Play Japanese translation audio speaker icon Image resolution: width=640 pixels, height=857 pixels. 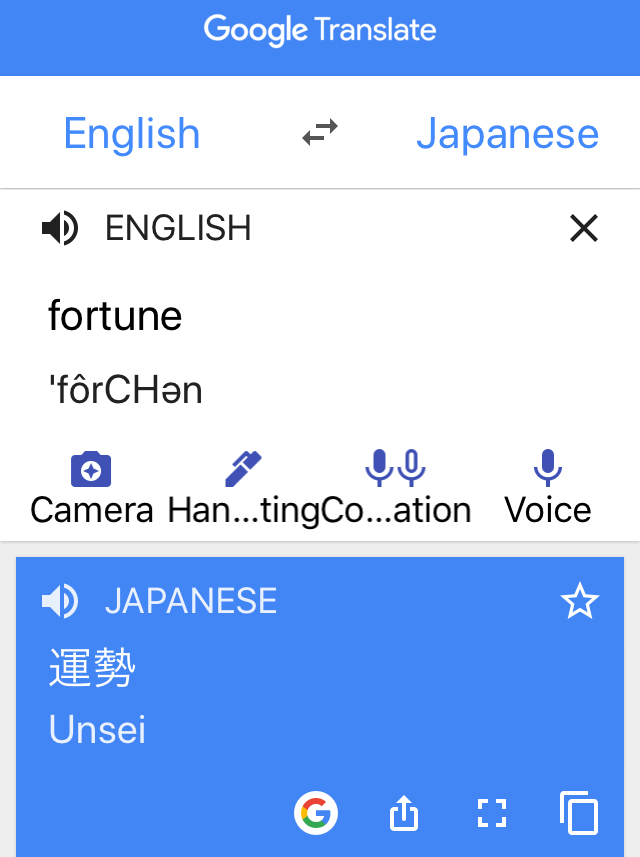tap(60, 601)
